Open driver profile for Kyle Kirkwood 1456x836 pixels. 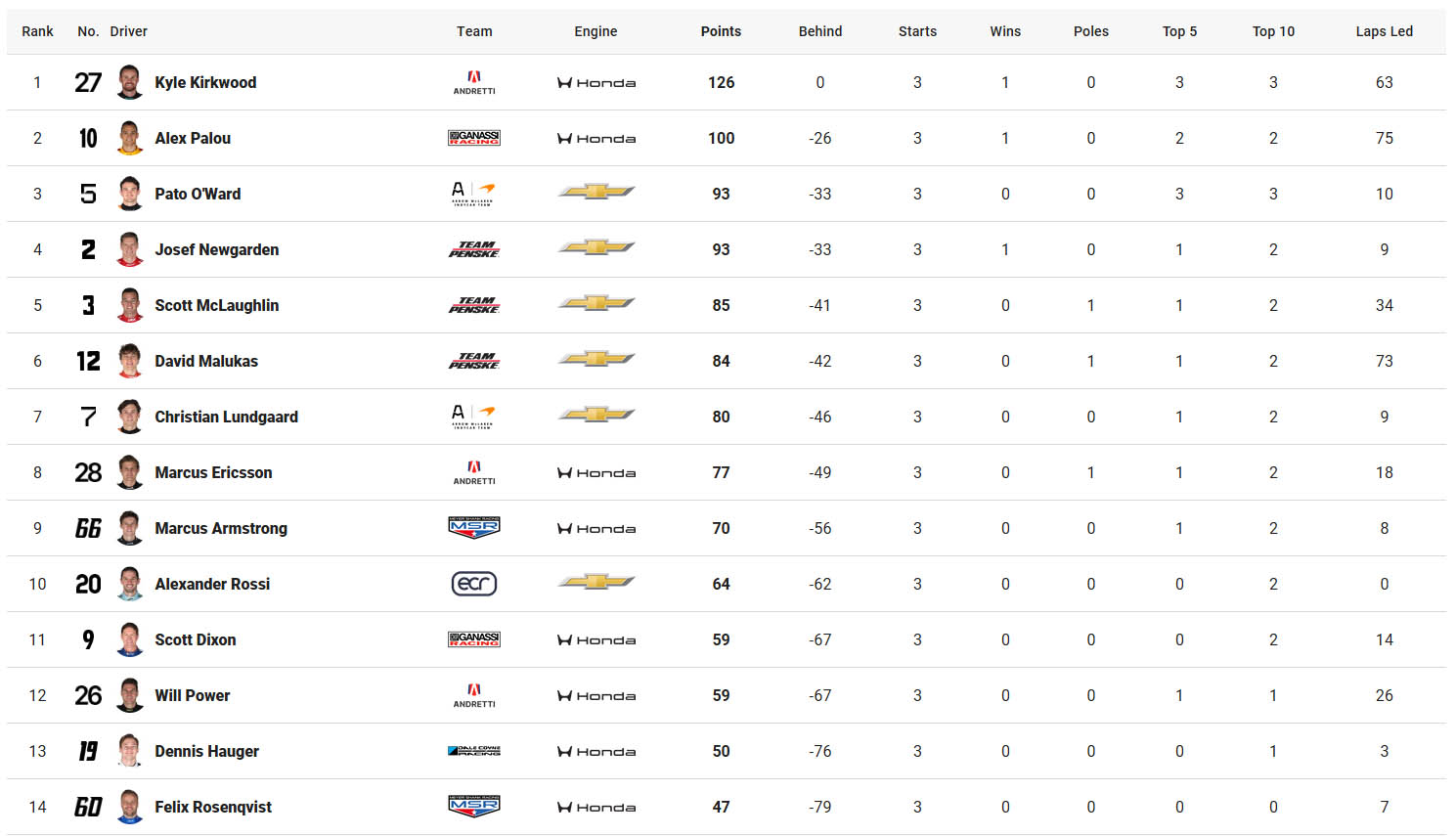tap(205, 82)
